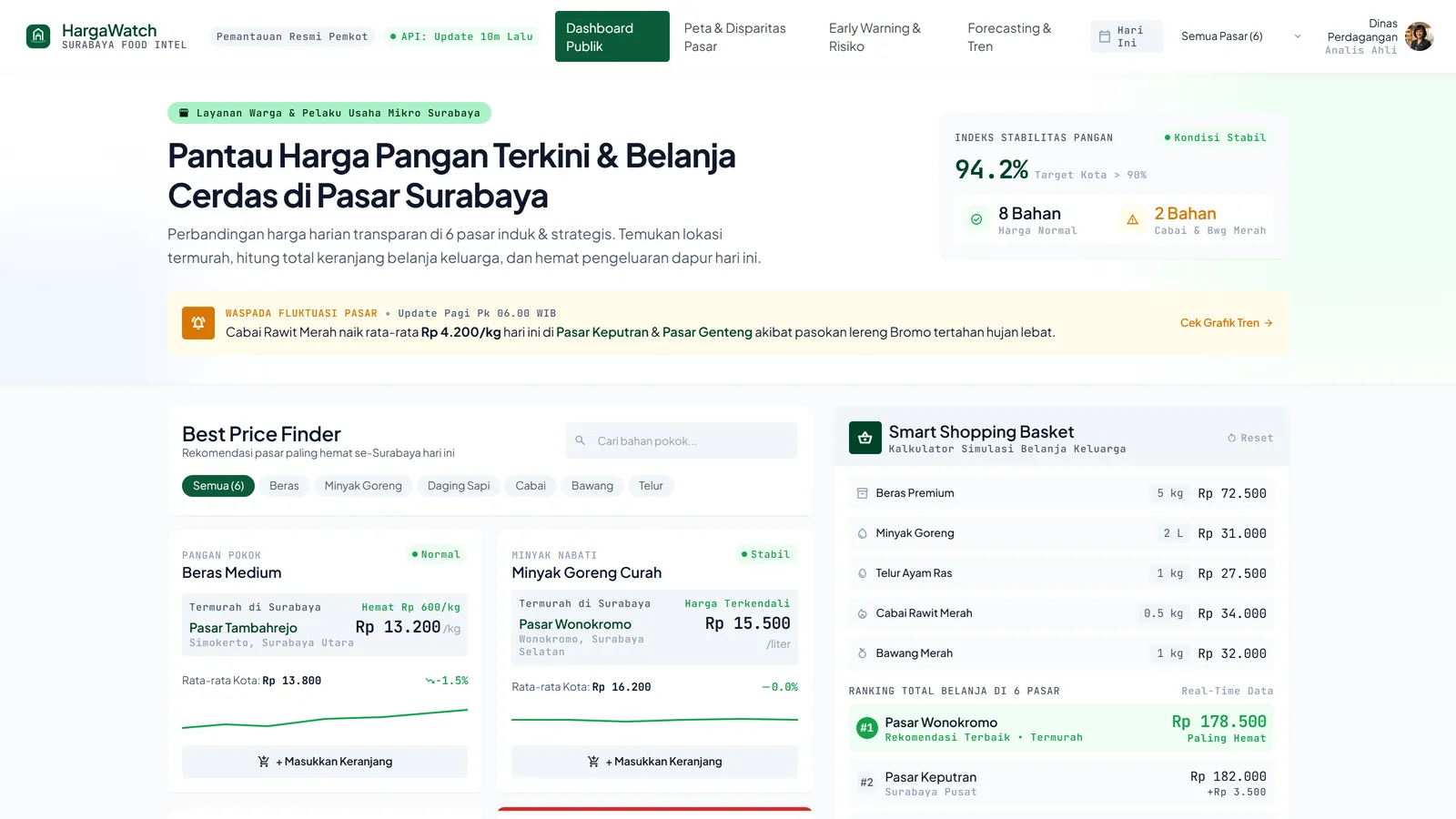The width and height of the screenshot is (1456, 819).
Task: Click the warning triangle icon by 2 Bahan
Action: tap(1132, 219)
